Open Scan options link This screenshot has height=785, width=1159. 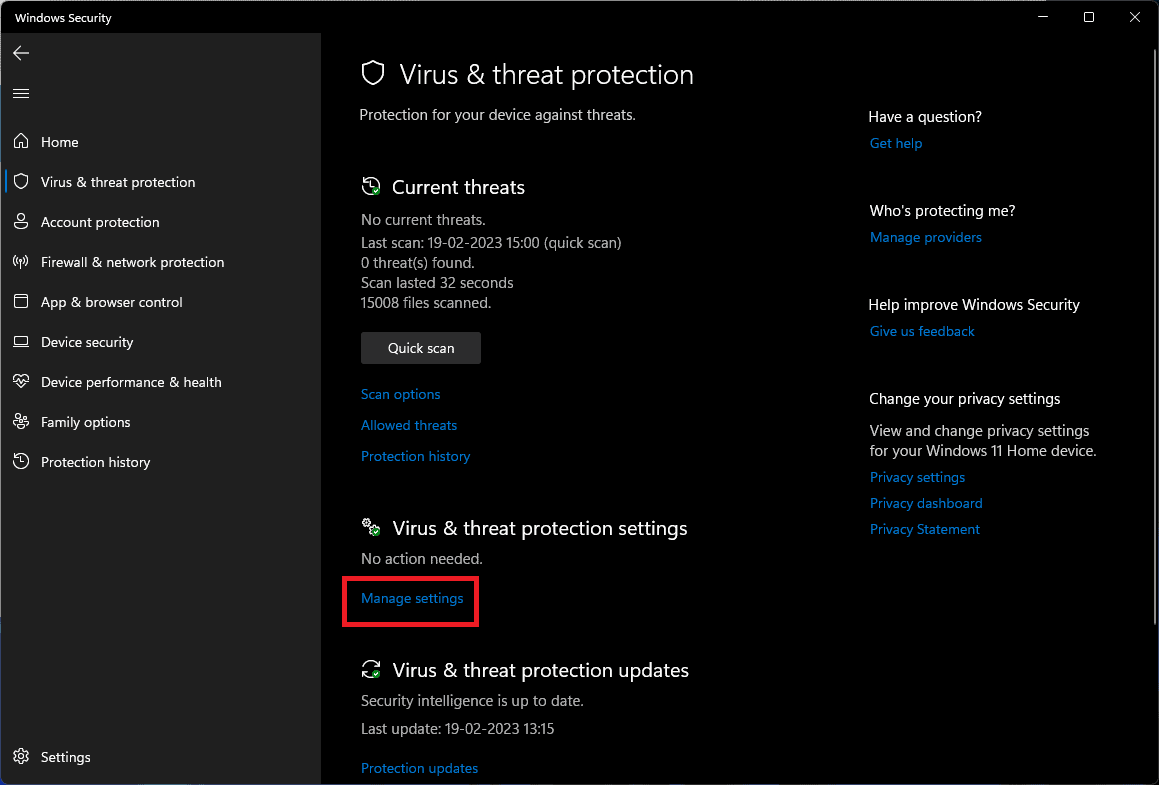pyautogui.click(x=400, y=394)
